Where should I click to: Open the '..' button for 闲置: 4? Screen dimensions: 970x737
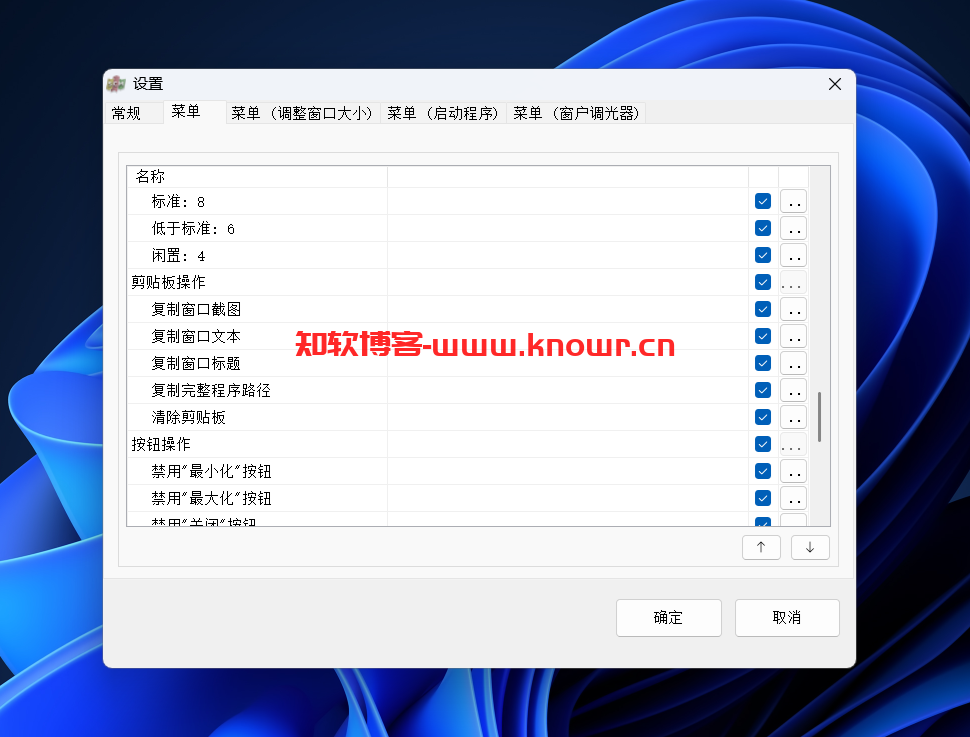tap(793, 255)
